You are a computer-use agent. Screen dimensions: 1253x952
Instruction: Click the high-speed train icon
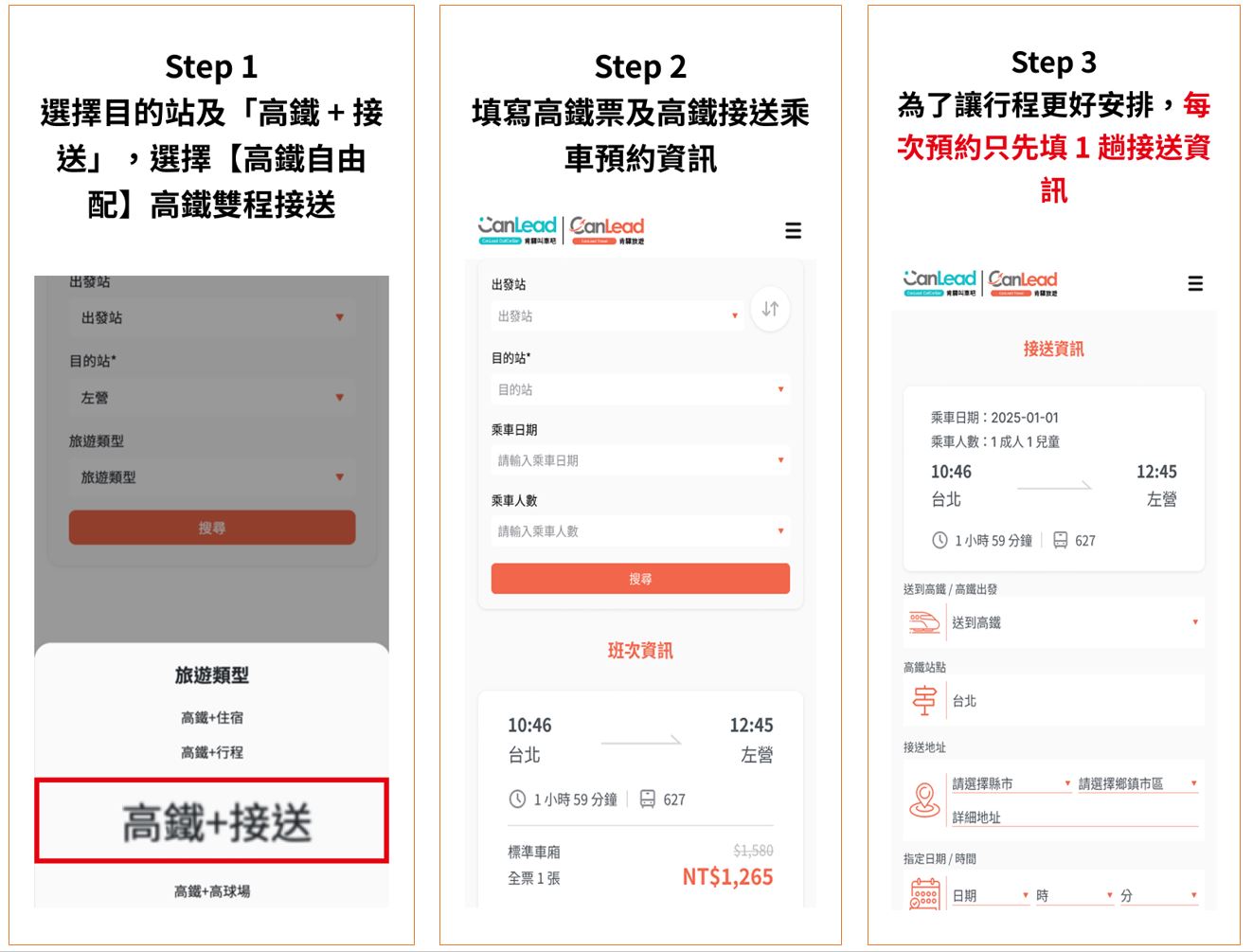point(923,622)
